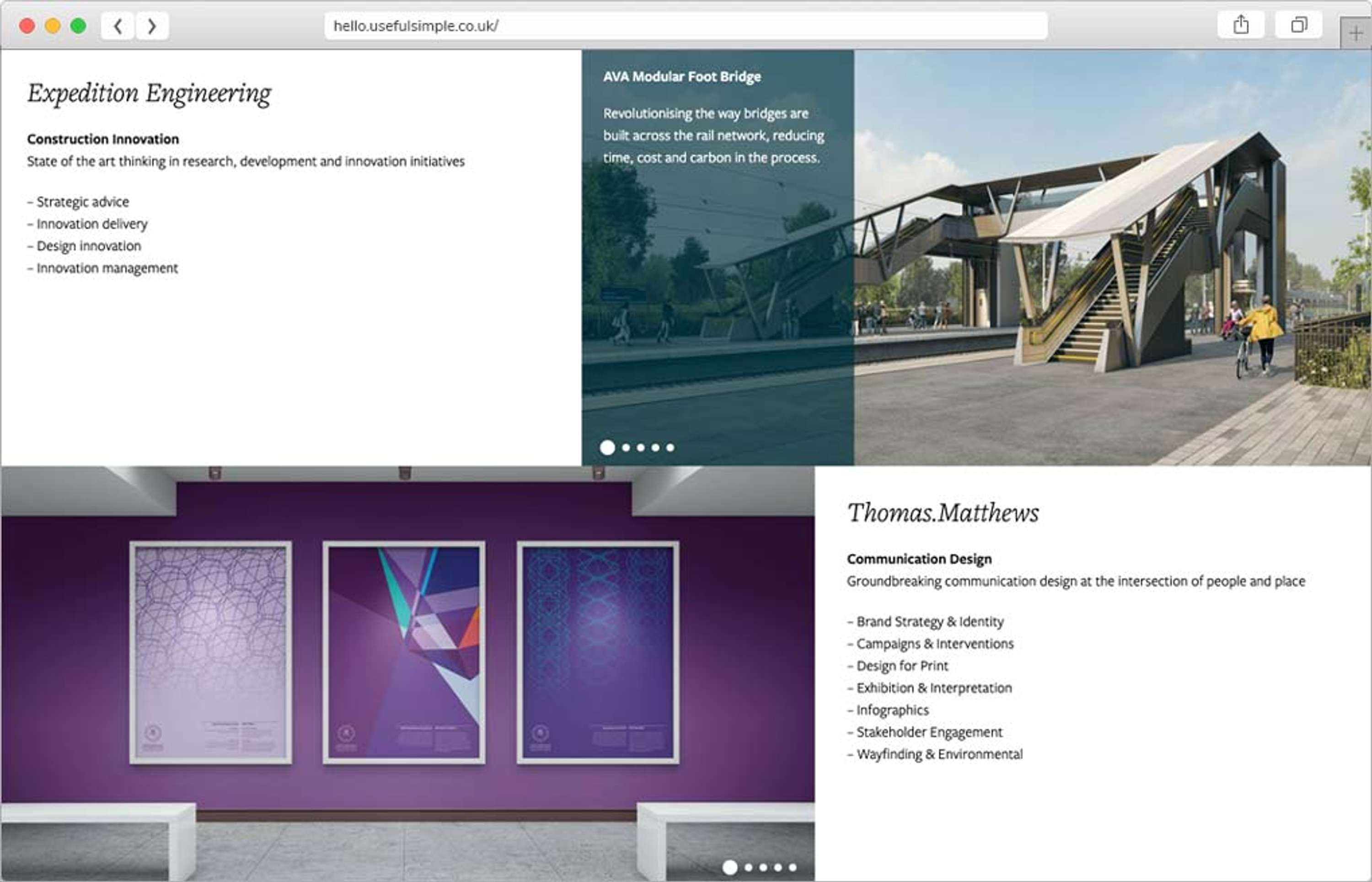Click the Infographics list item
This screenshot has width=1372, height=882.
click(889, 710)
